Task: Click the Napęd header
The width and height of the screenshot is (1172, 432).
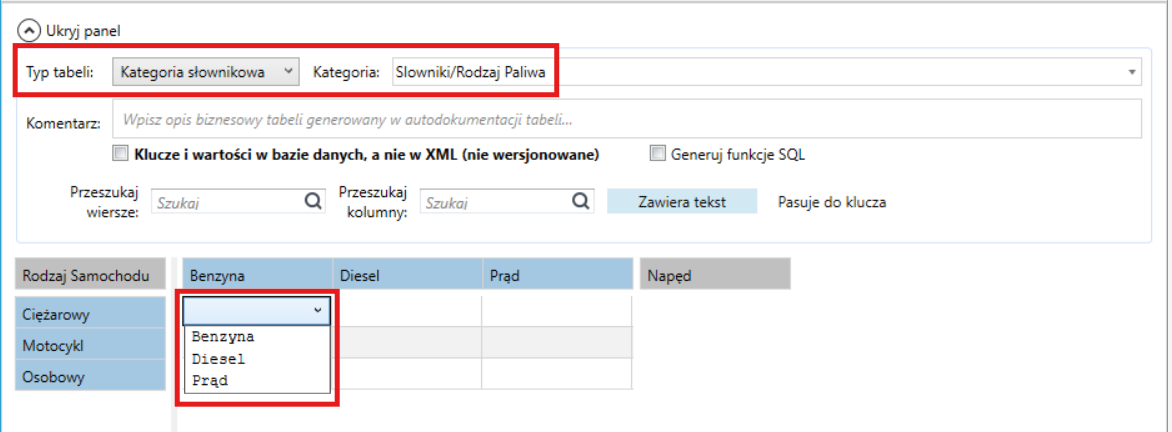Action: [715, 274]
